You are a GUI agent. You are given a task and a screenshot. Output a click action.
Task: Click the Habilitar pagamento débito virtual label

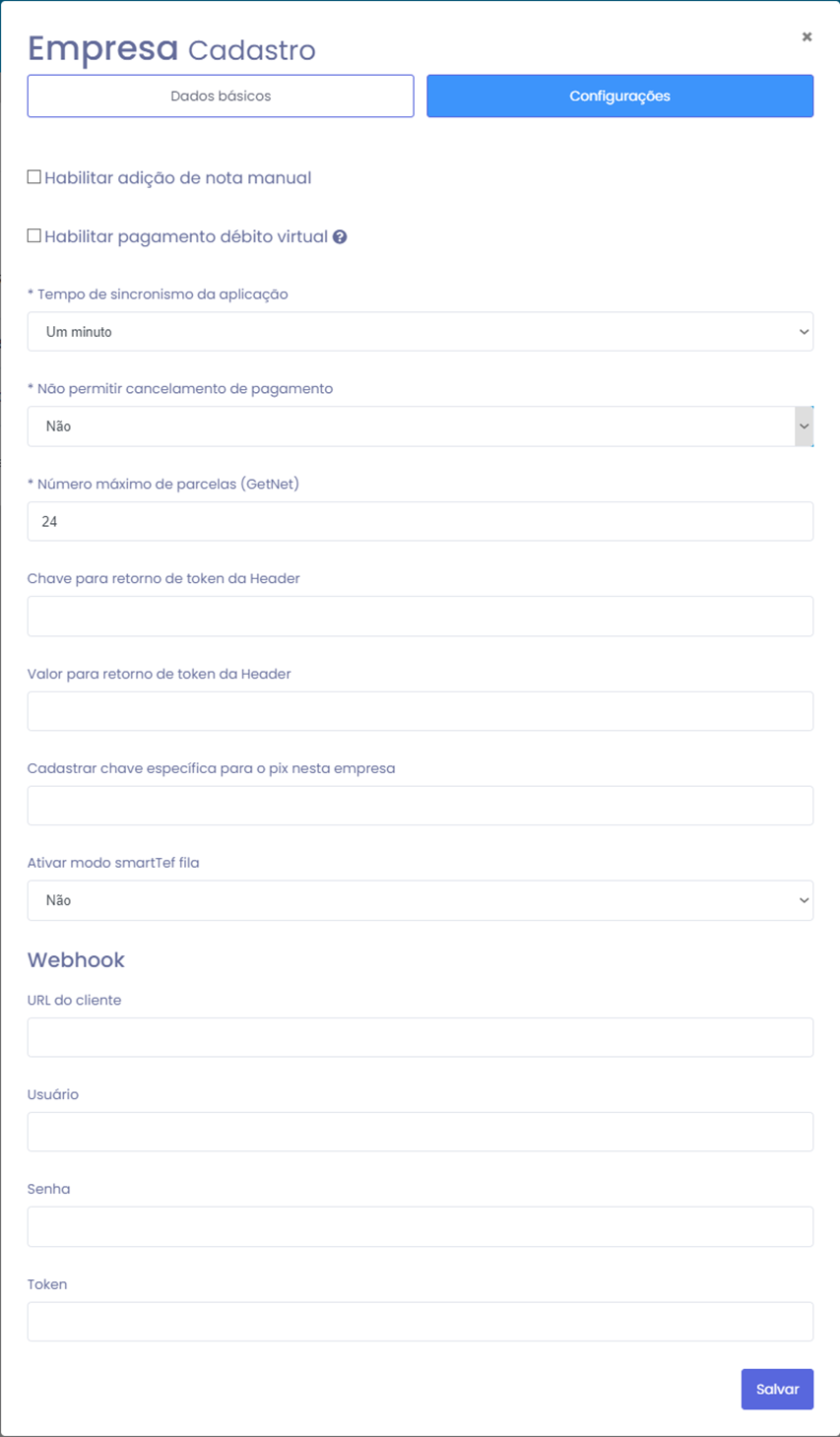point(186,236)
